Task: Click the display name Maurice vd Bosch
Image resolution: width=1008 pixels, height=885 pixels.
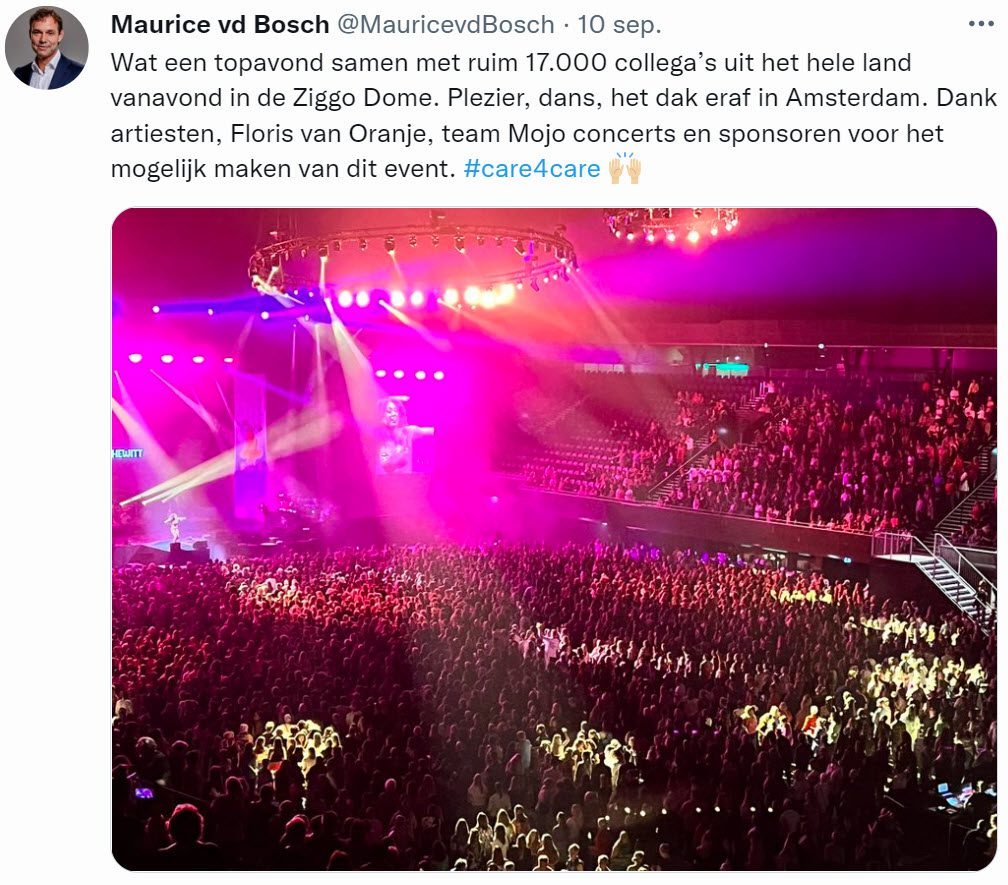Action: click(220, 24)
